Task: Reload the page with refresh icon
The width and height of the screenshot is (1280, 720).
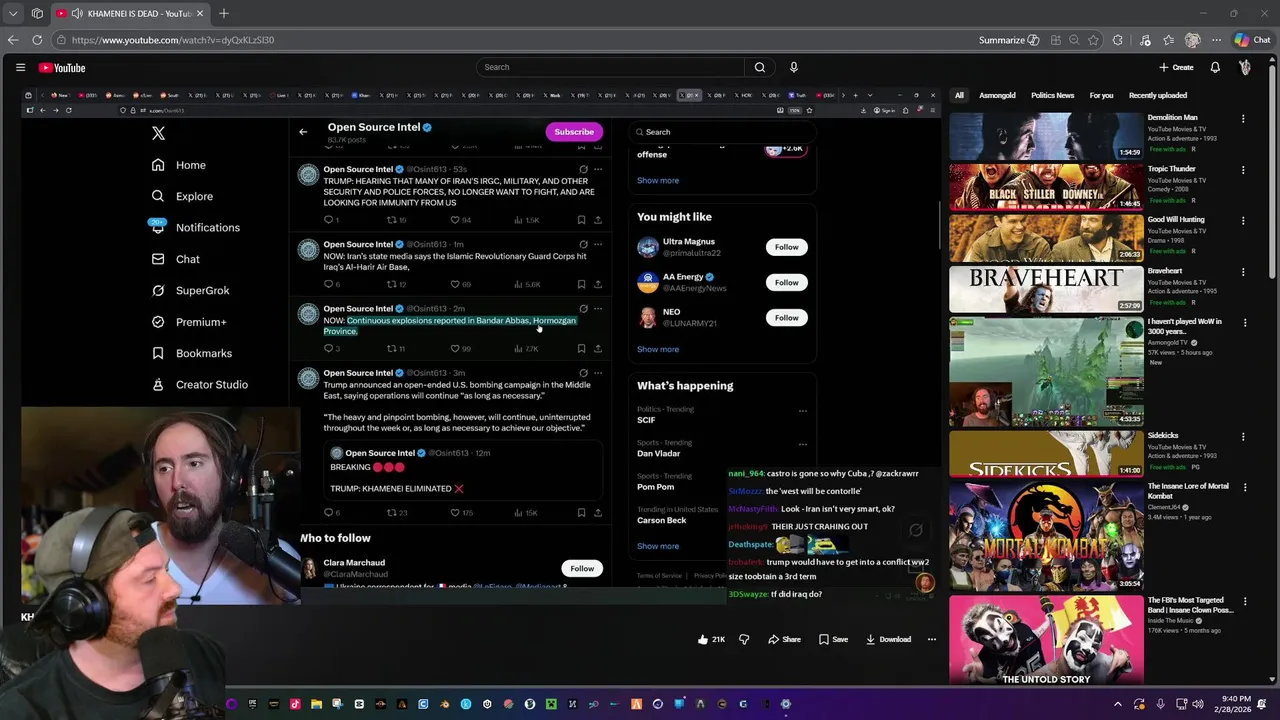Action: point(37,40)
